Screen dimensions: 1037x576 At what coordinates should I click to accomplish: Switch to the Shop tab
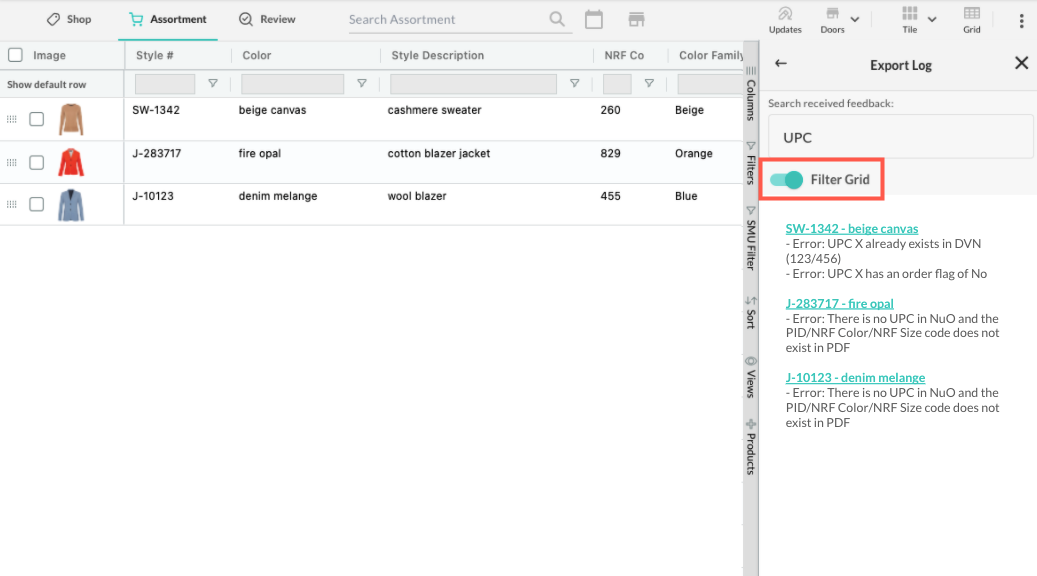(x=69, y=19)
